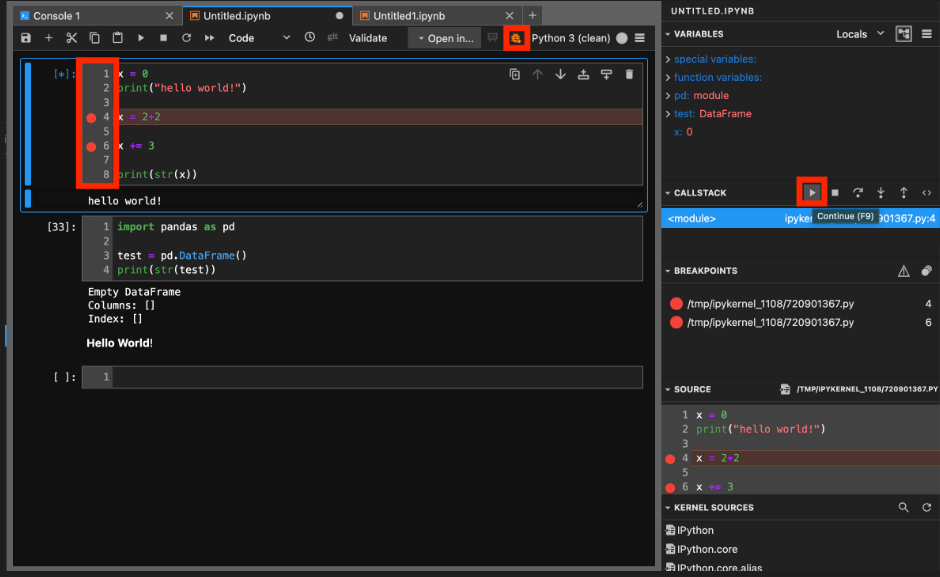Select the <module> callstack frame
The height and width of the screenshot is (577, 940).
[x=801, y=218]
